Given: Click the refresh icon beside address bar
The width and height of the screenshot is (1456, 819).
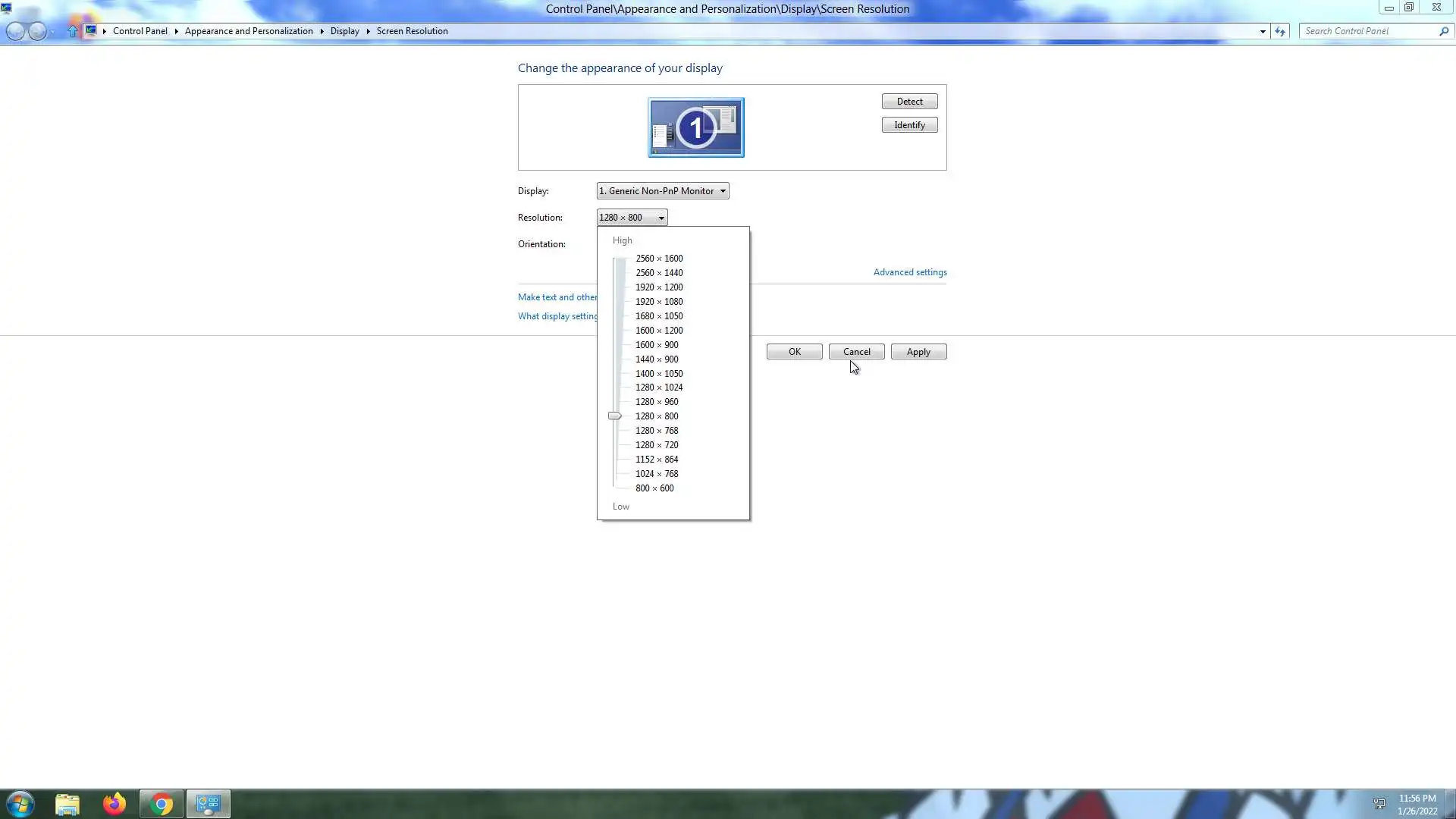Looking at the screenshot, I should (x=1280, y=31).
